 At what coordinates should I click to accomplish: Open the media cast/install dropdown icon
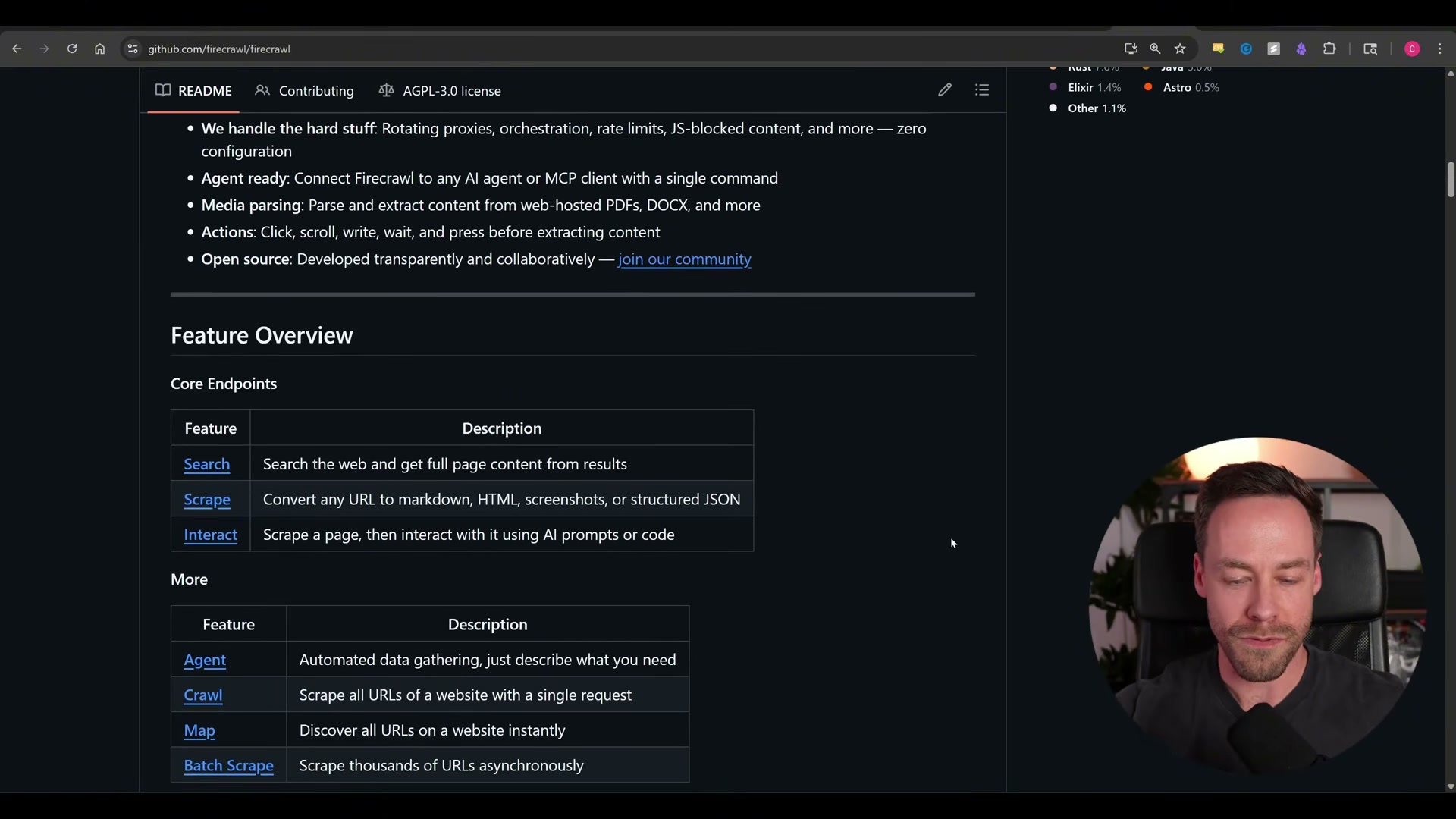1130,48
